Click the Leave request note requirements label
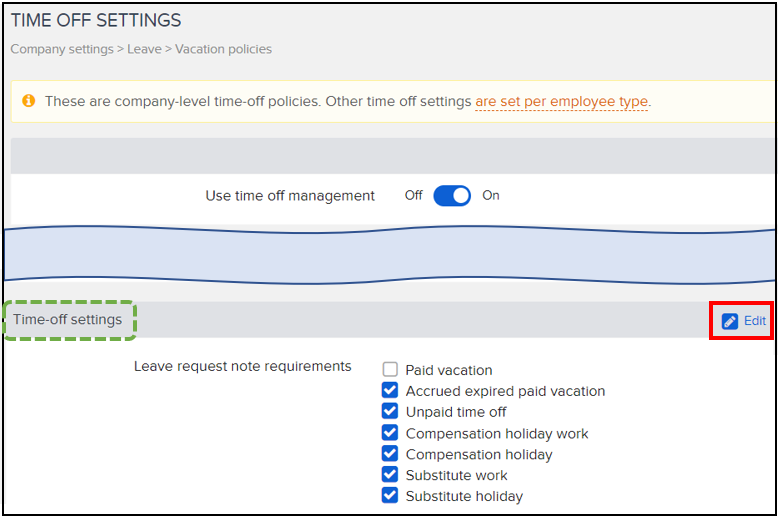Image resolution: width=778 pixels, height=519 pixels. 243,366
